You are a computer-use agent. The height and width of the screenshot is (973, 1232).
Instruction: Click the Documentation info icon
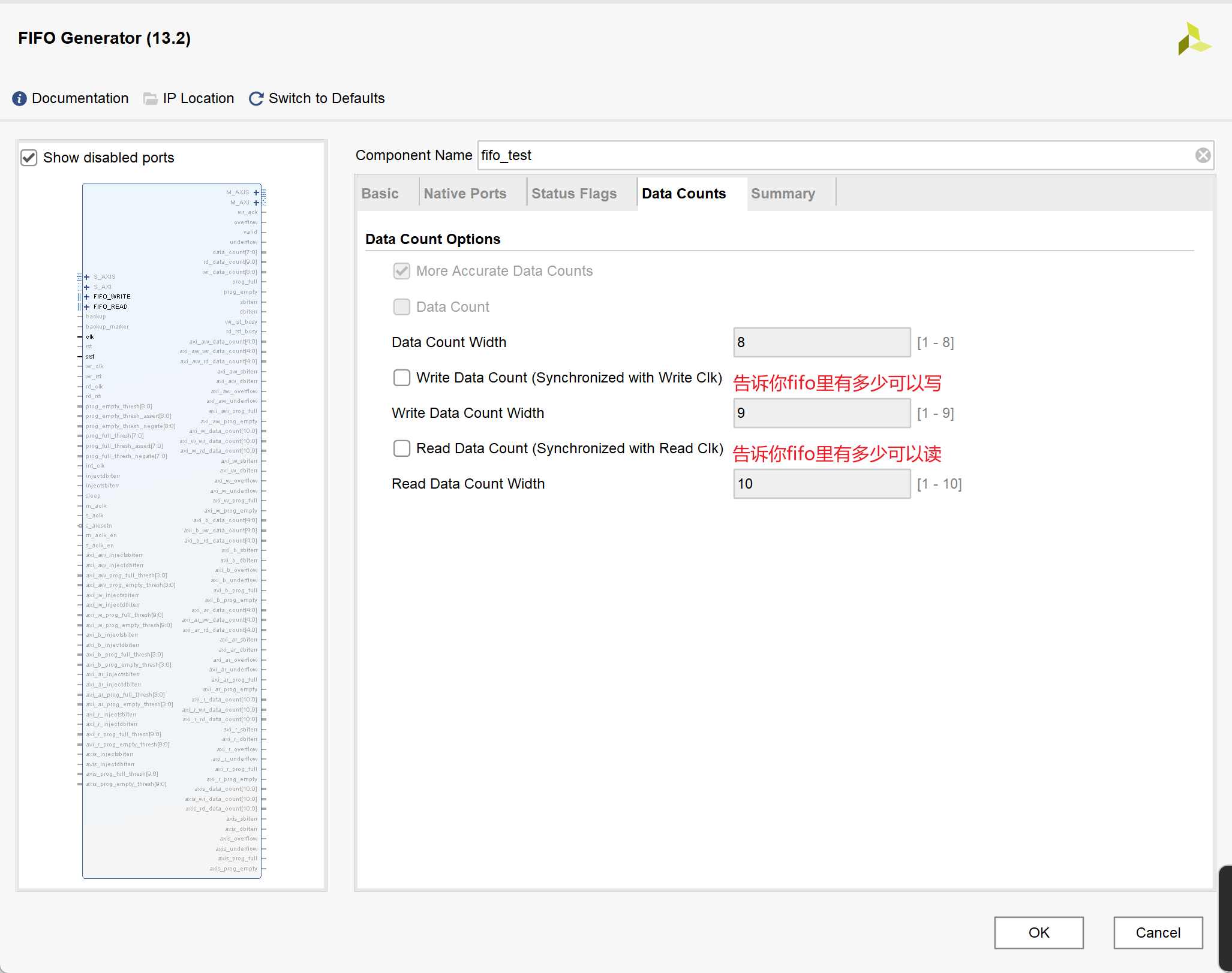click(x=19, y=98)
